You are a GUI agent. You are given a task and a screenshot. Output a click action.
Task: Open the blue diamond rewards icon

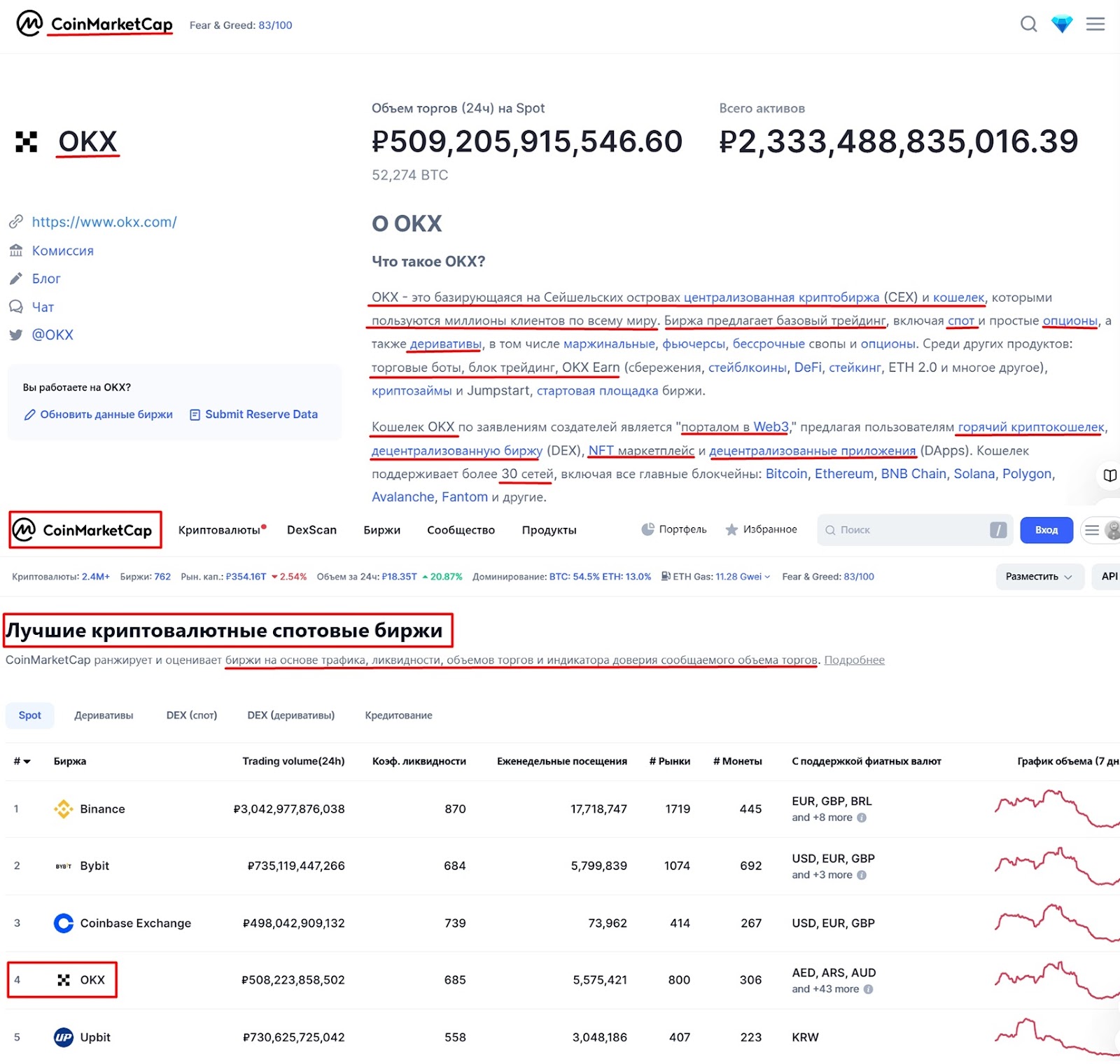tap(1062, 24)
